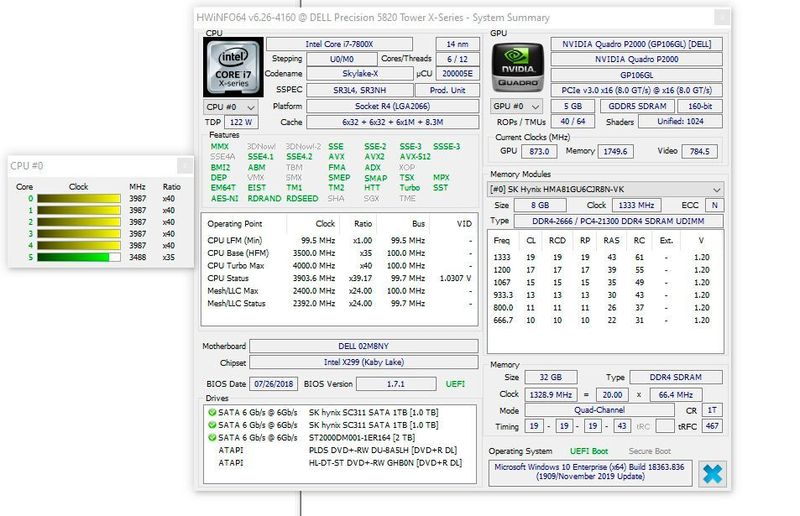
Task: Click the DDR4-2666 / PC4-21300 type field
Action: click(x=618, y=221)
